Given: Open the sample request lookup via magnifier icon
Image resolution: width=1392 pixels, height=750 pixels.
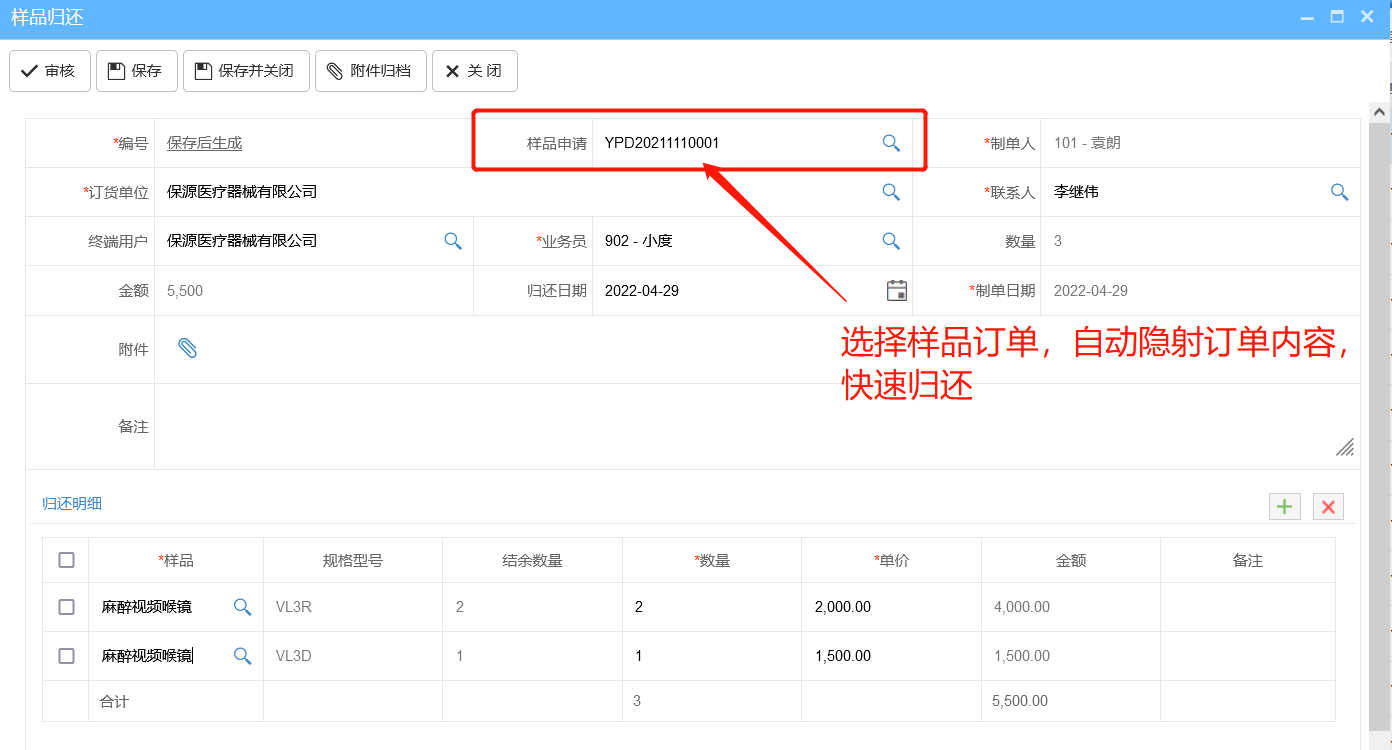Looking at the screenshot, I should coord(890,143).
